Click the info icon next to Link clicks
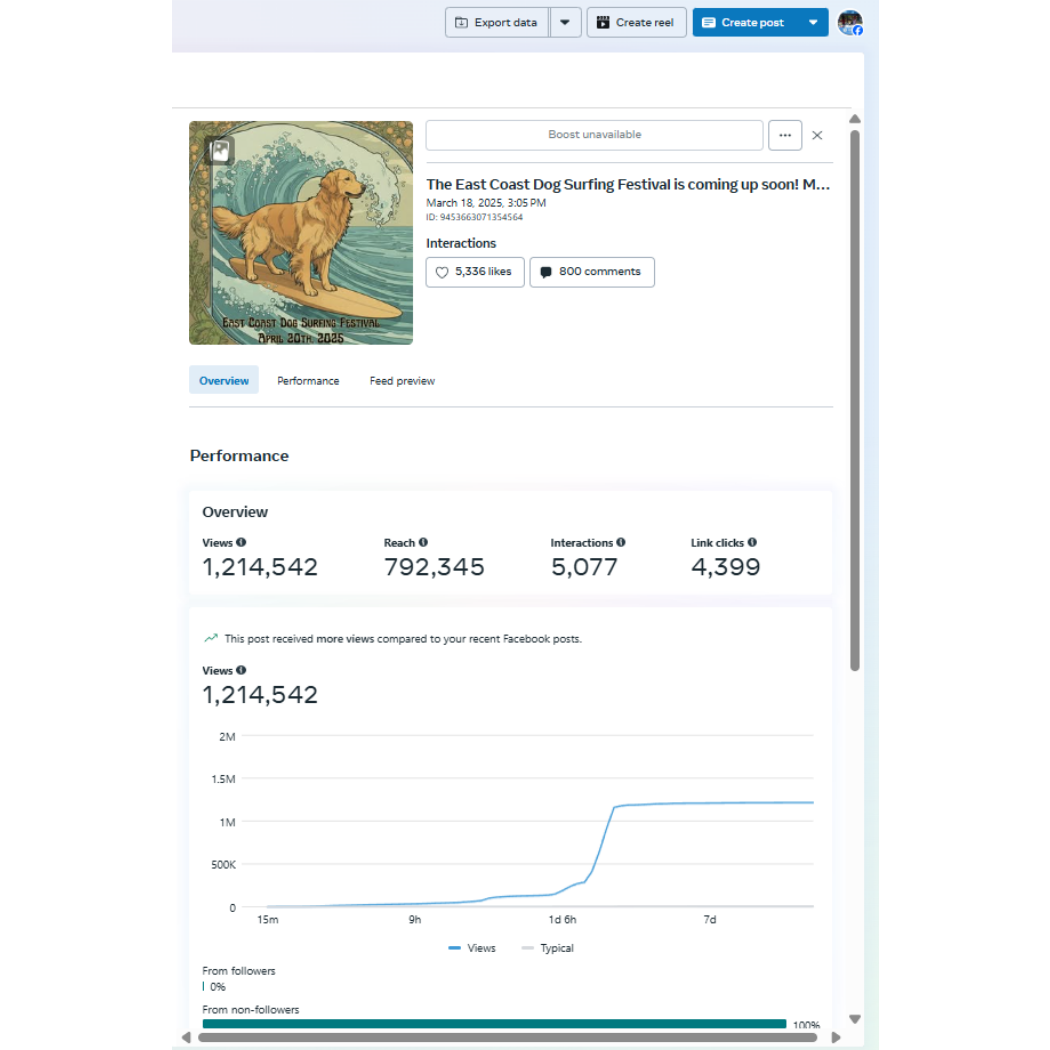This screenshot has width=1050, height=1050. [x=752, y=542]
